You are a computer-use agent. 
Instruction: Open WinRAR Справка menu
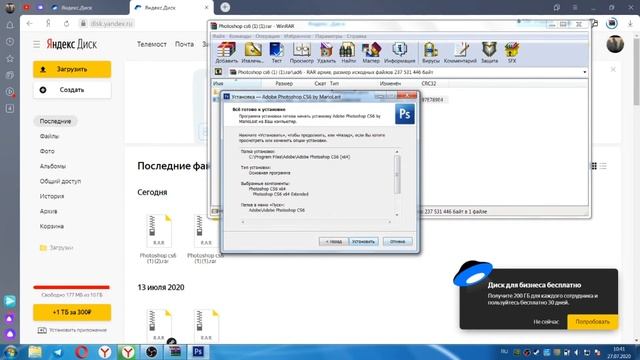pyautogui.click(x=356, y=36)
